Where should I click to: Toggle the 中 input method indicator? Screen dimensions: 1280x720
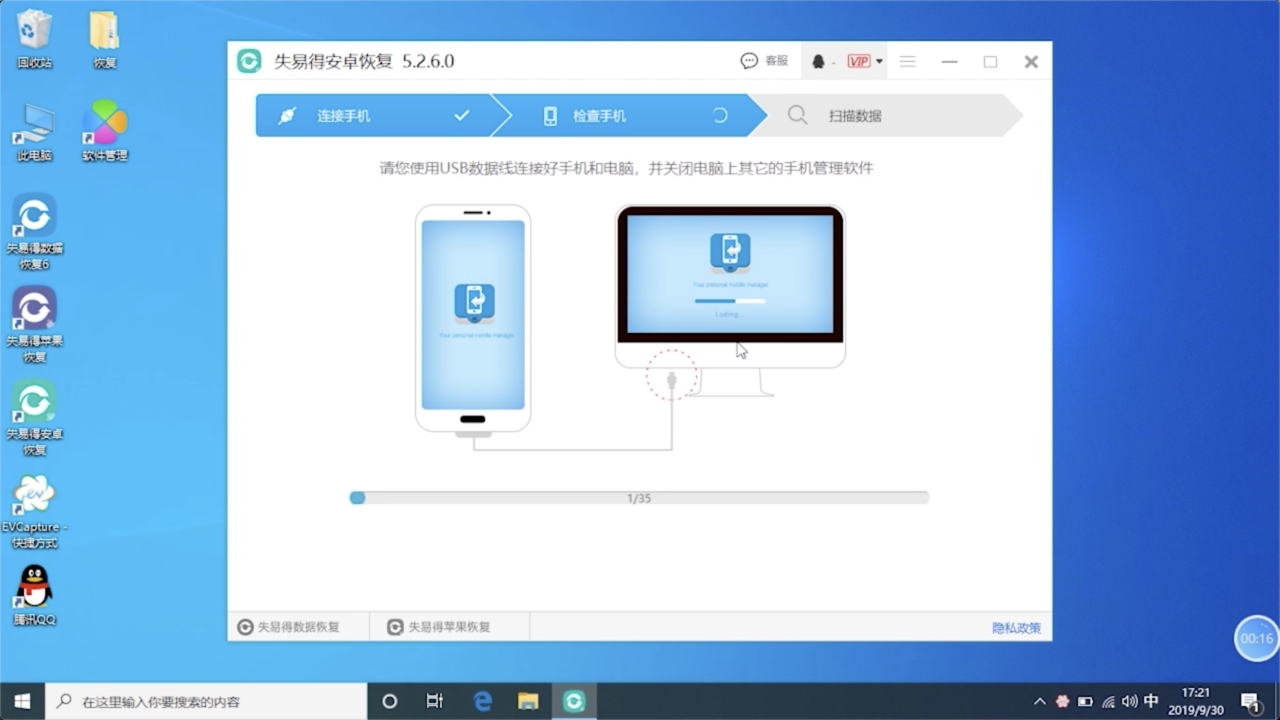point(1151,702)
